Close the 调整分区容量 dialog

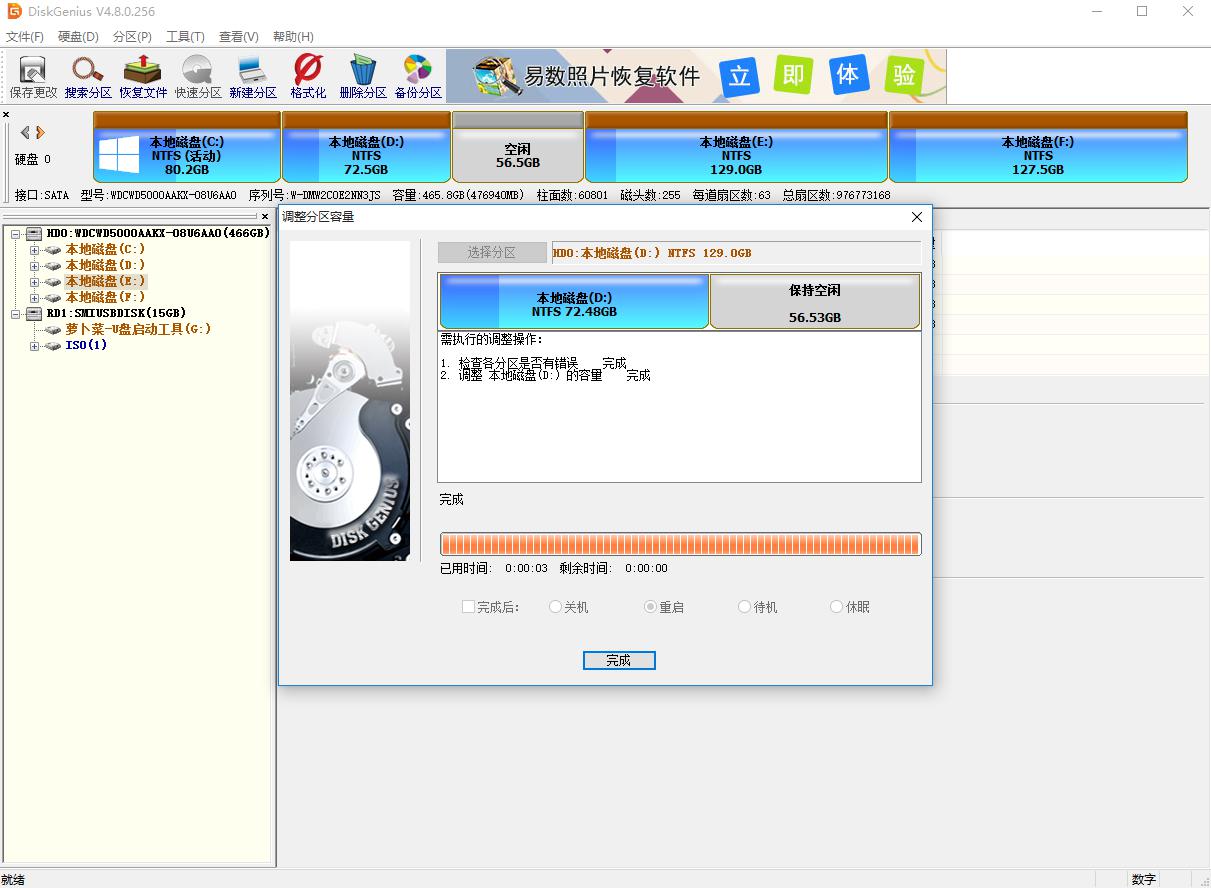point(917,217)
